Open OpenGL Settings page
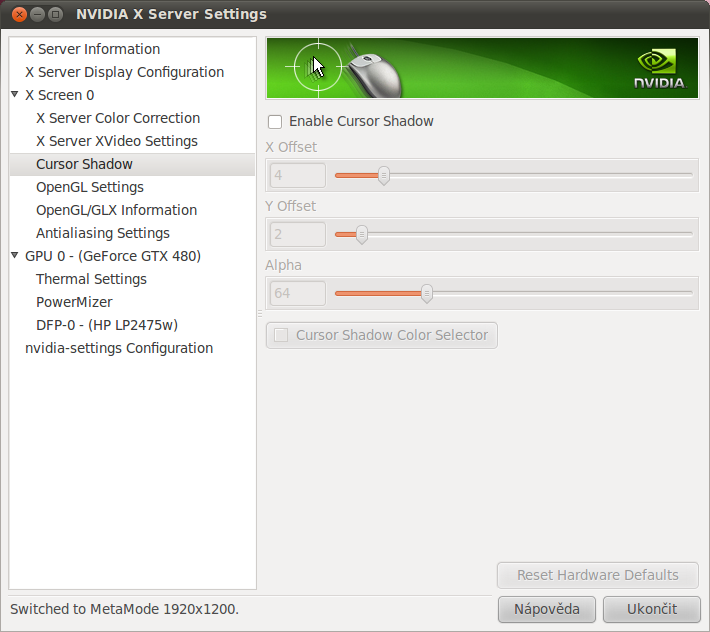This screenshot has width=710, height=632. (x=90, y=187)
